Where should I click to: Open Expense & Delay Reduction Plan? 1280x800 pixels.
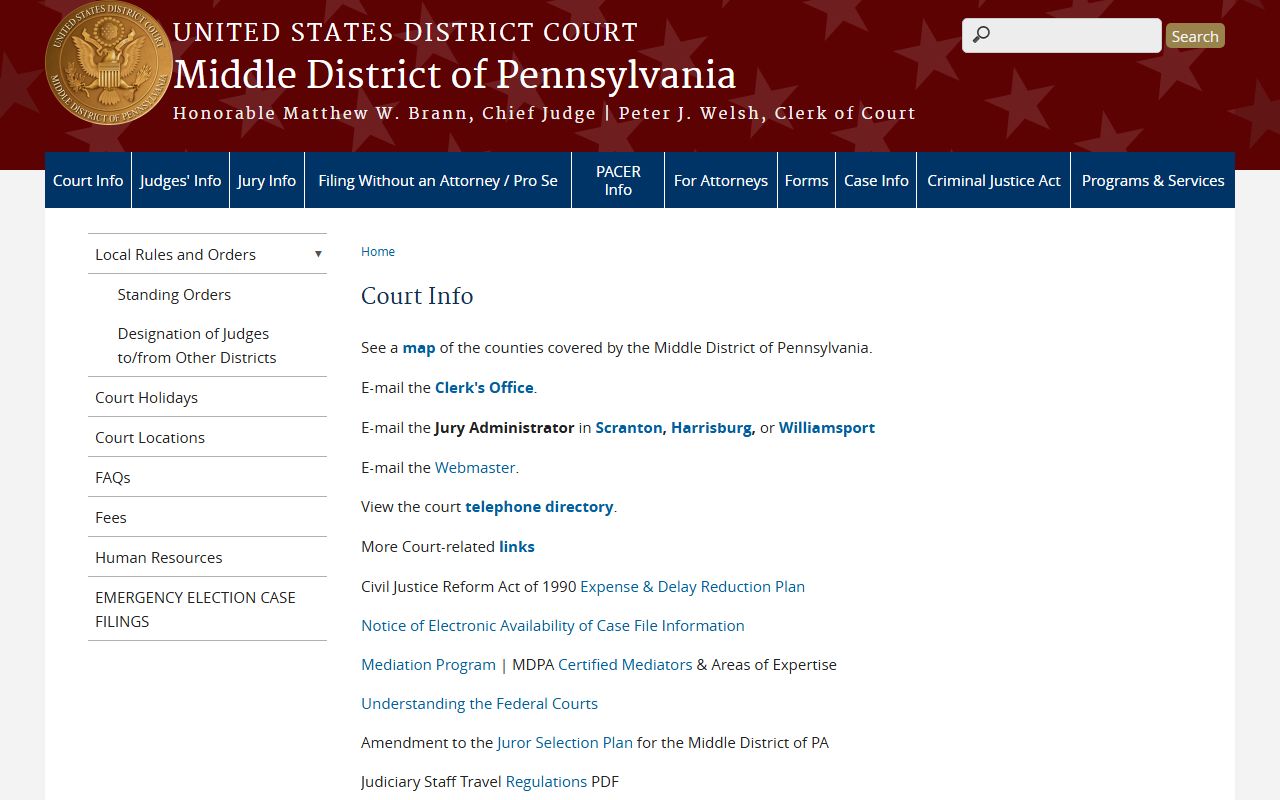pyautogui.click(x=692, y=586)
